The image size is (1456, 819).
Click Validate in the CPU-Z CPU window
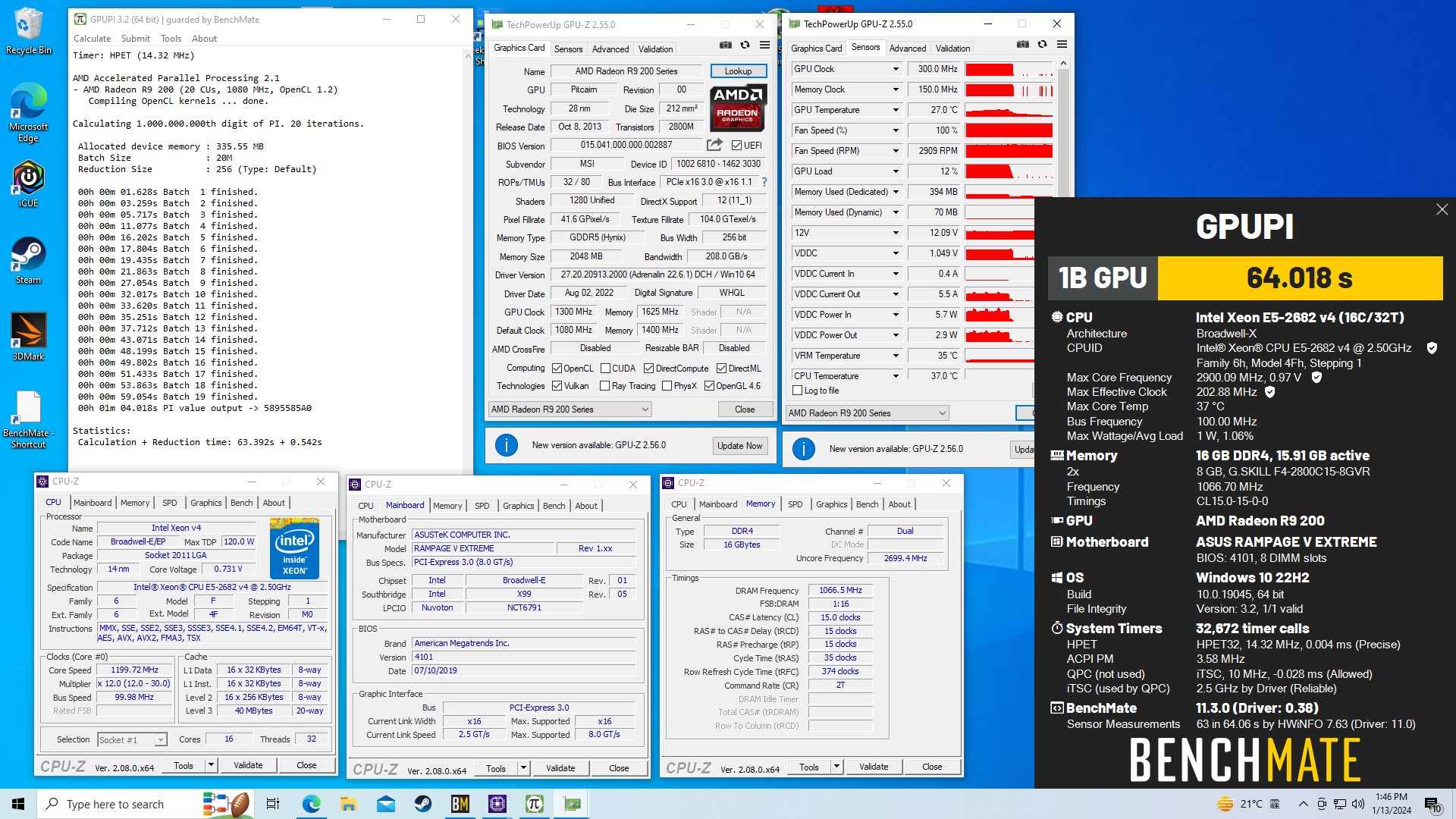pos(248,765)
